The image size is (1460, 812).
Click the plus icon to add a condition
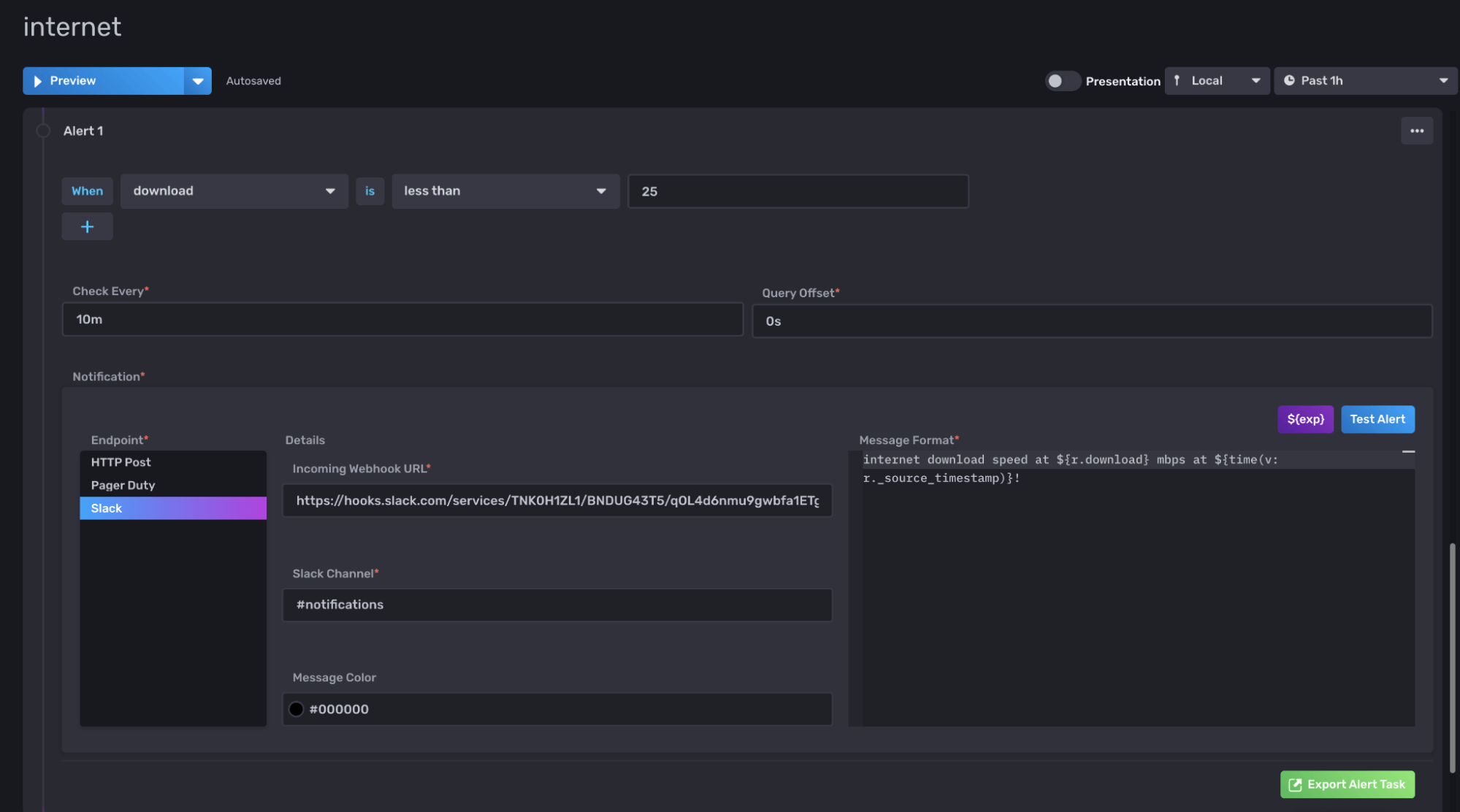(x=87, y=226)
